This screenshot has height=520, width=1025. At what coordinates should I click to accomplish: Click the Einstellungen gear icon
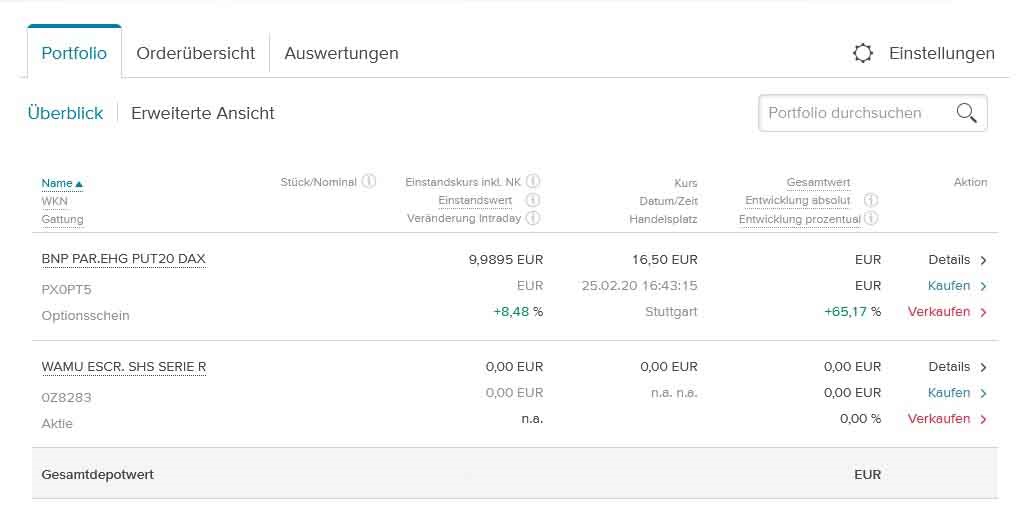click(x=863, y=53)
